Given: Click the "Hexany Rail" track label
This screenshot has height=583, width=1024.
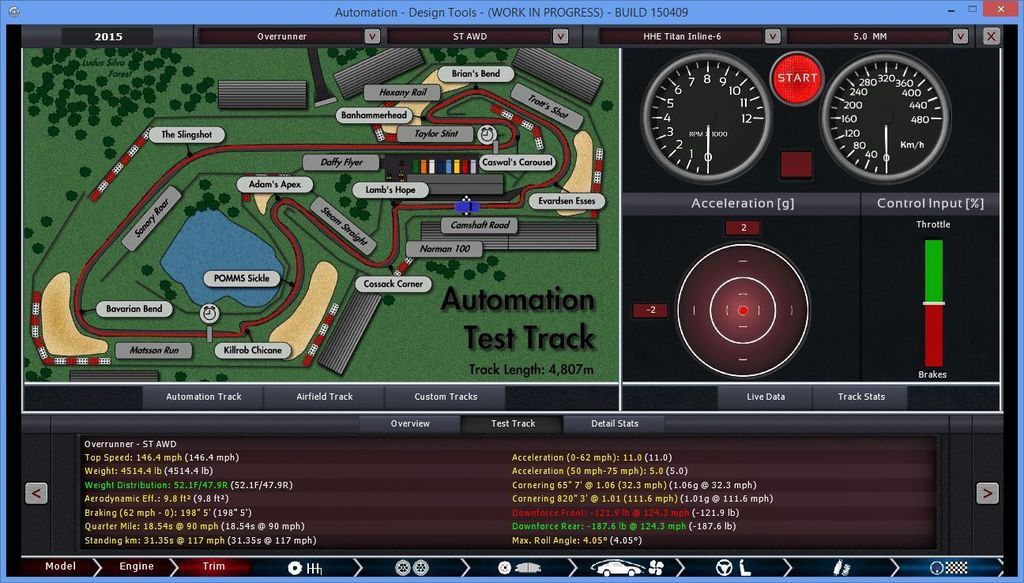Looking at the screenshot, I should (402, 93).
